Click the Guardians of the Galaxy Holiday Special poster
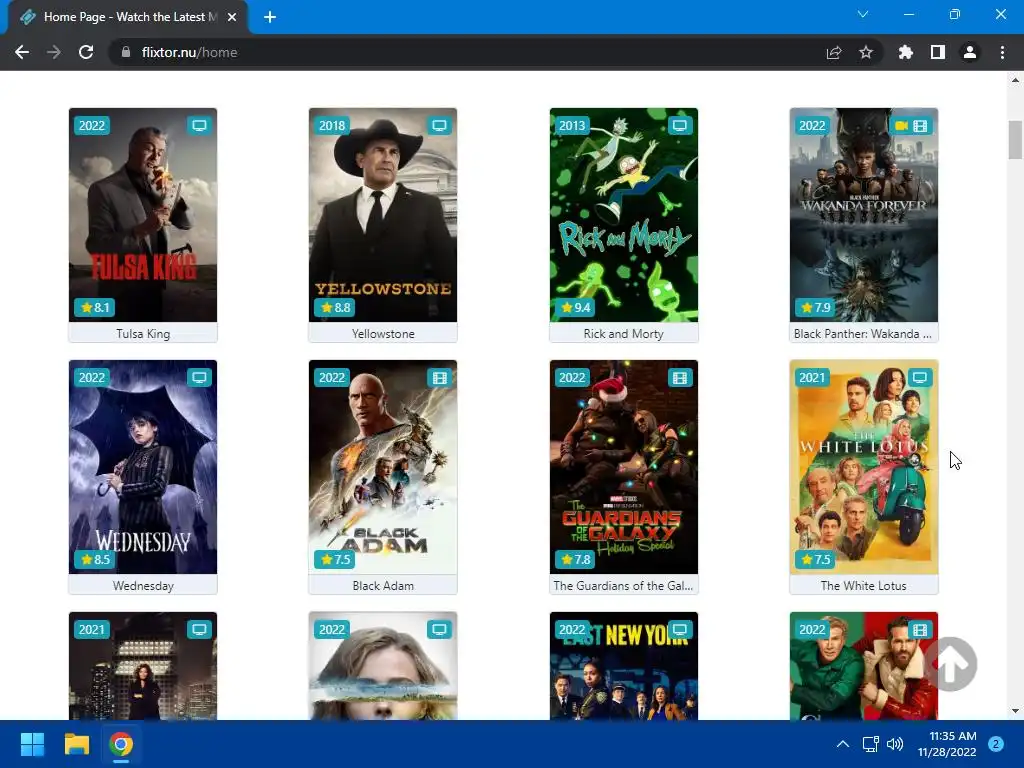Image resolution: width=1024 pixels, height=768 pixels. (x=624, y=467)
